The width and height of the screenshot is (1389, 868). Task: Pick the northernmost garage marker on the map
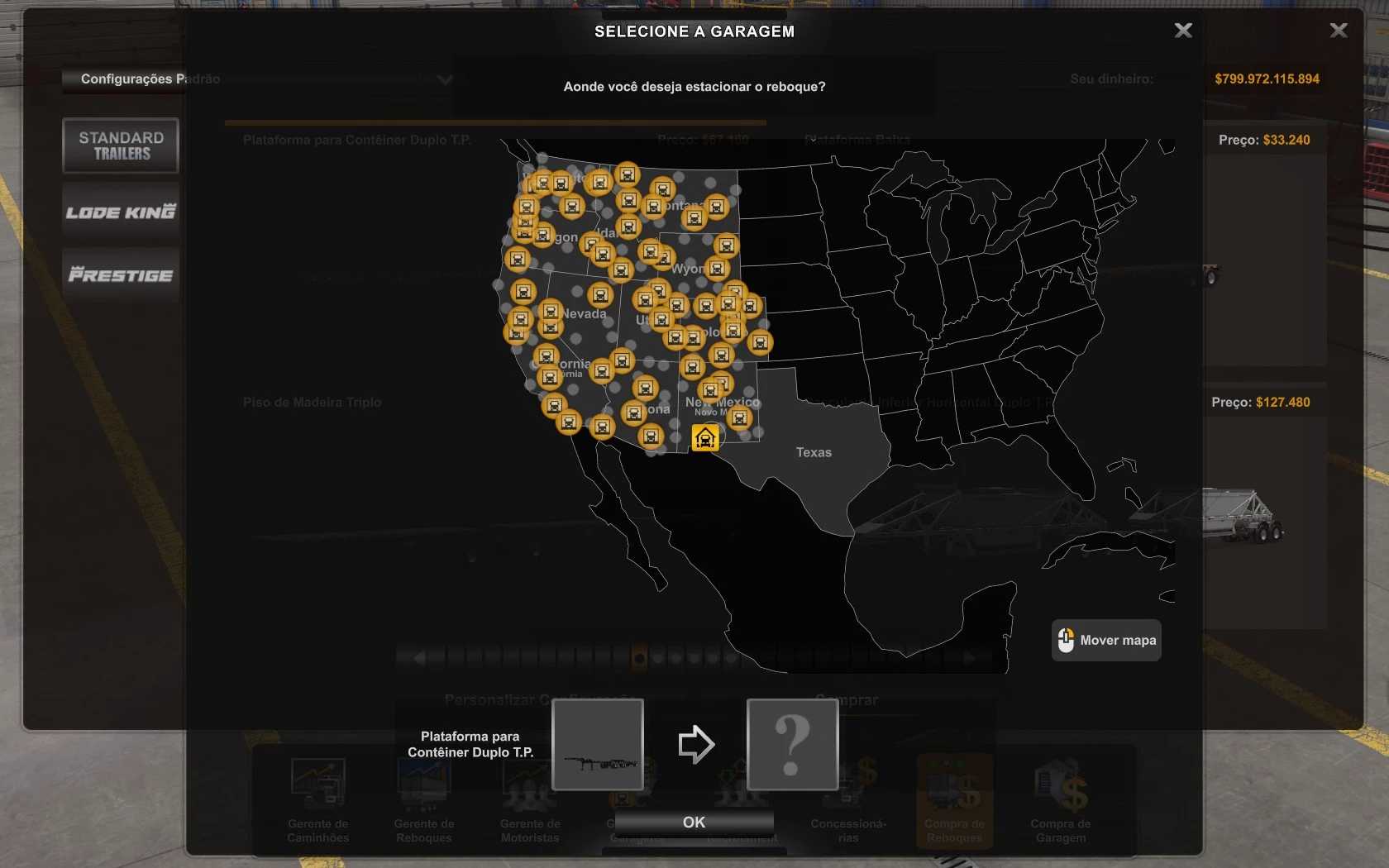[628, 174]
